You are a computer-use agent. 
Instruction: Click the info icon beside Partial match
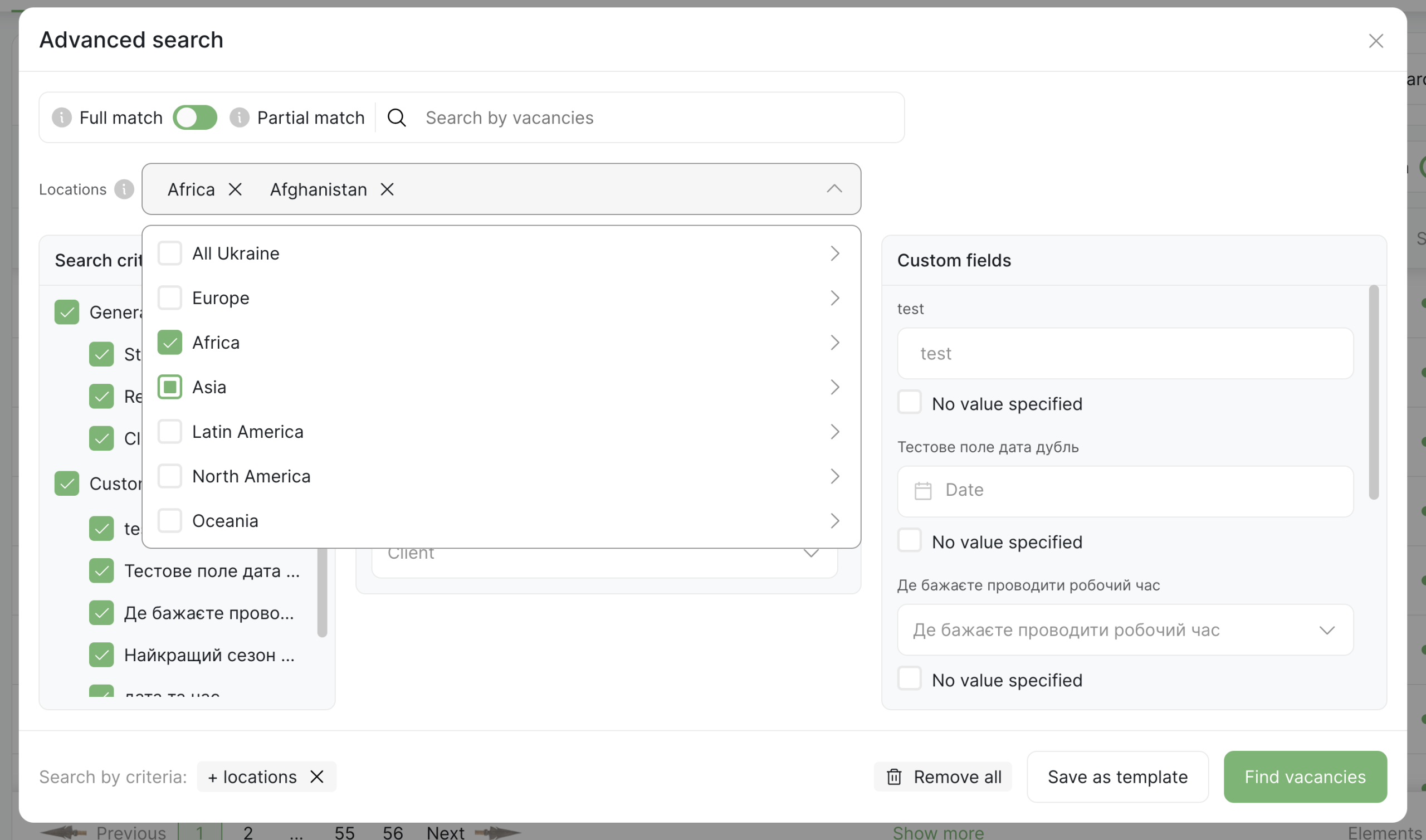click(x=240, y=118)
